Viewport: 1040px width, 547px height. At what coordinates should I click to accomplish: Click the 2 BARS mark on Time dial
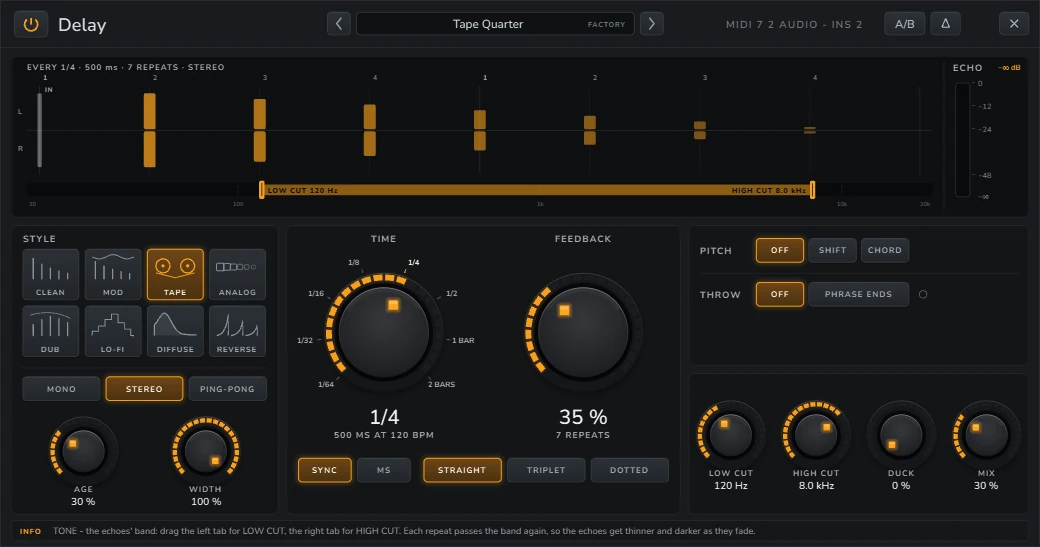point(441,384)
